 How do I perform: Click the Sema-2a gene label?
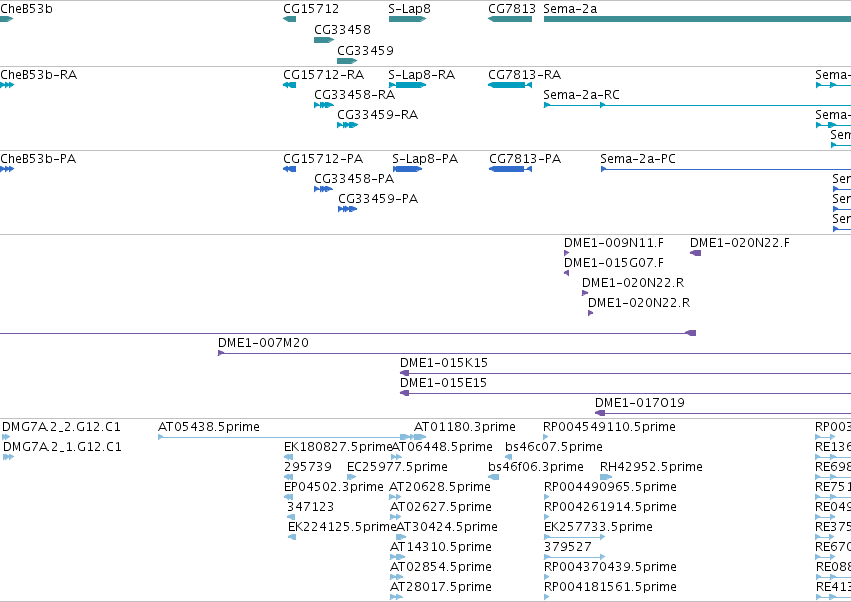pyautogui.click(x=570, y=9)
